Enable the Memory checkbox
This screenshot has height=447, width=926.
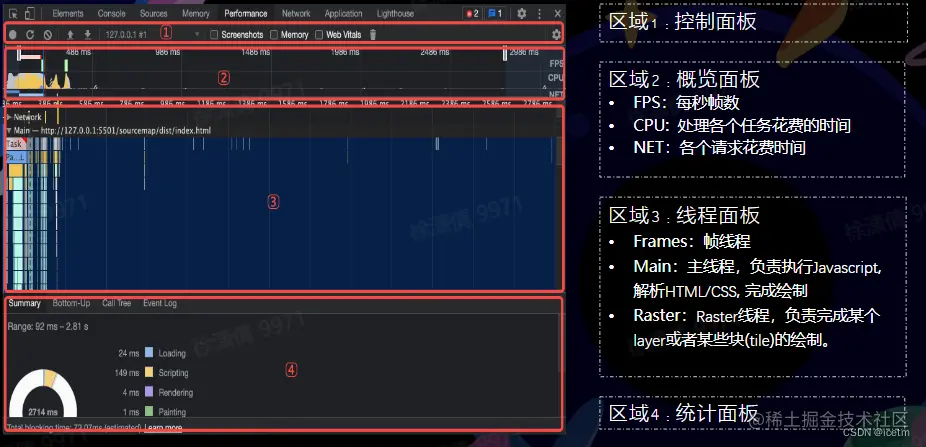274,35
